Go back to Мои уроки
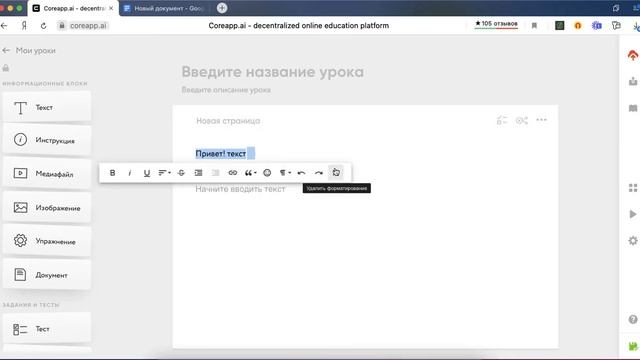 [29, 51]
